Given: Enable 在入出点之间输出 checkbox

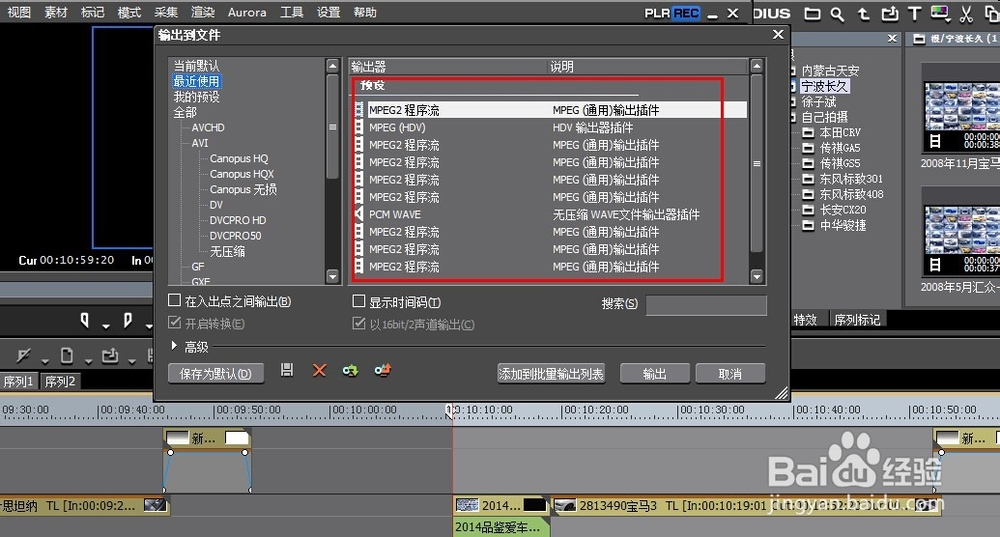Looking at the screenshot, I should [x=175, y=301].
